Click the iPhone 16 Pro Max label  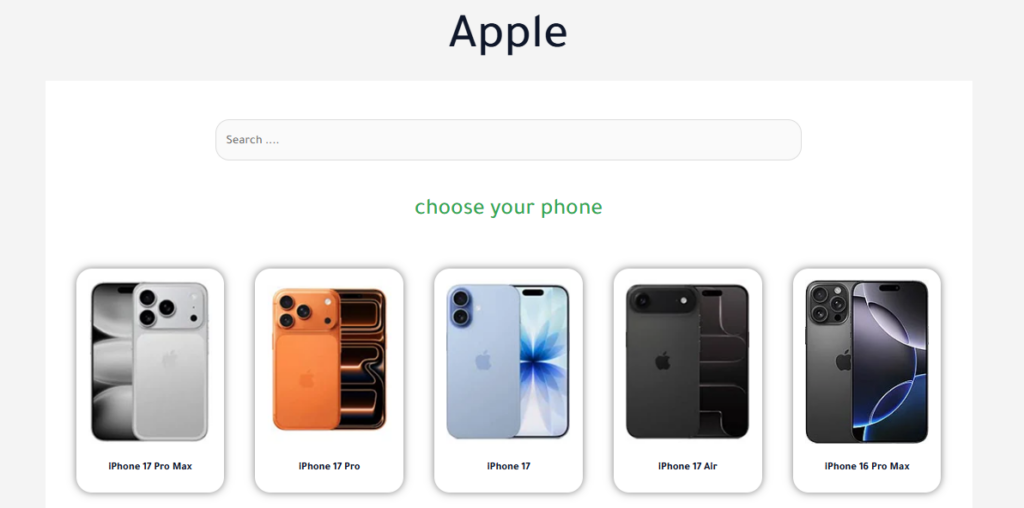click(x=867, y=466)
